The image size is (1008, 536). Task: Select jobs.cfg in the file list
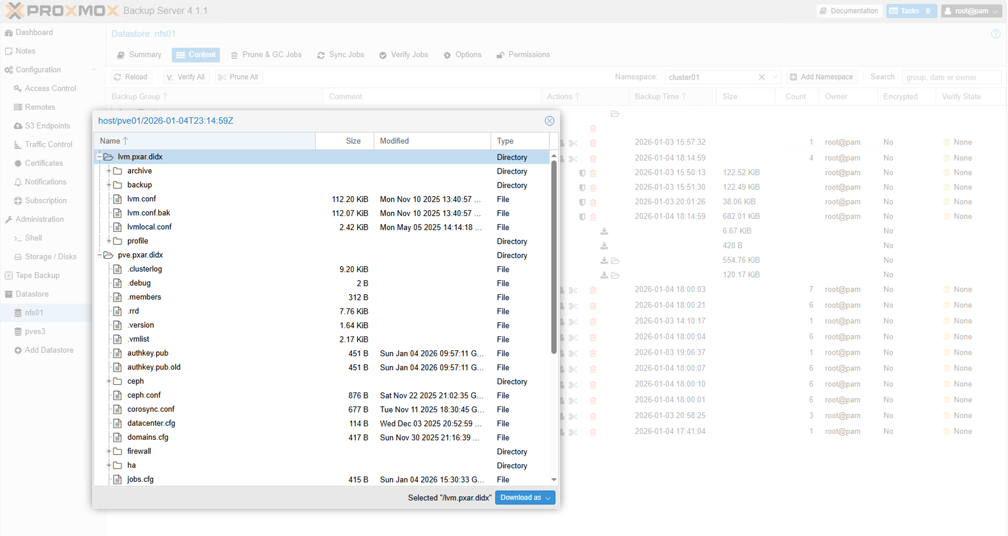[322, 479]
